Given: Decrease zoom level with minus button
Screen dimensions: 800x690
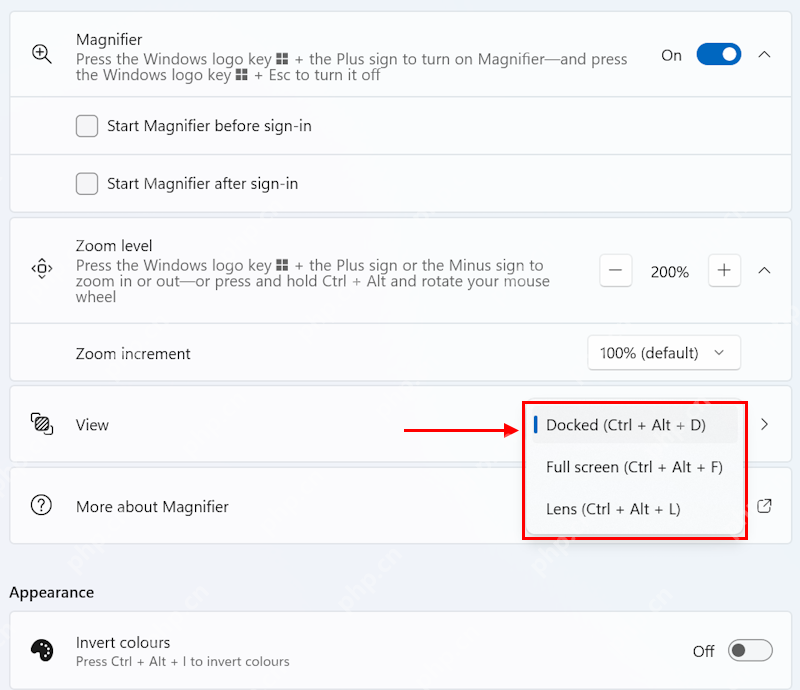Looking at the screenshot, I should pos(616,270).
